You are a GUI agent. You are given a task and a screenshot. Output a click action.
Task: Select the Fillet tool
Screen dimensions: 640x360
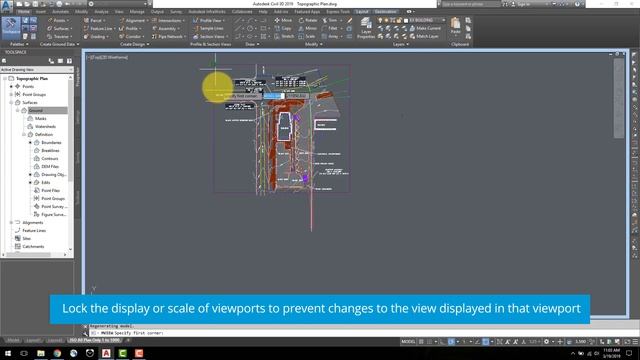pos(331,29)
